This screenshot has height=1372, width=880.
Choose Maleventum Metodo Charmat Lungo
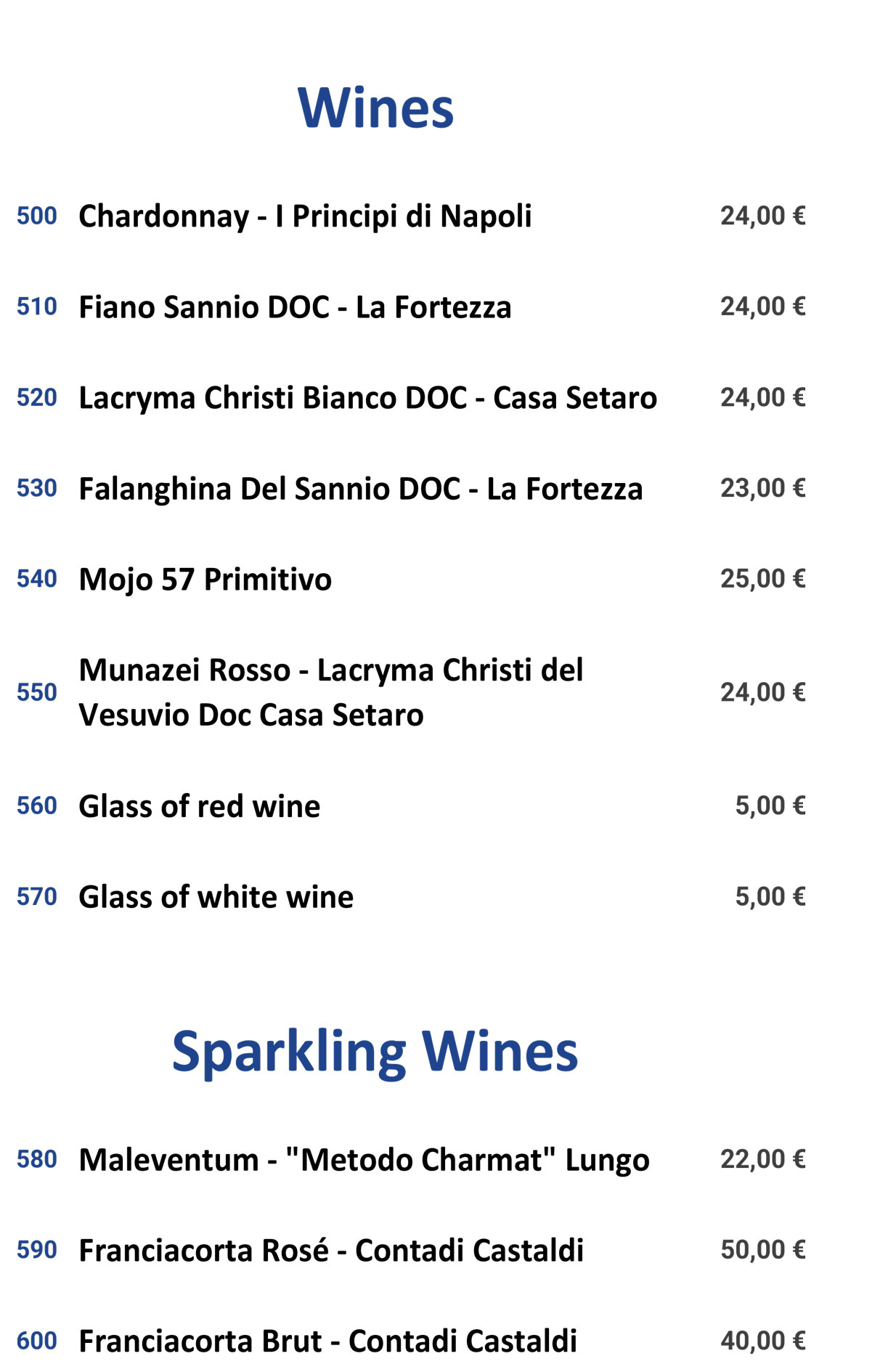click(x=364, y=1160)
